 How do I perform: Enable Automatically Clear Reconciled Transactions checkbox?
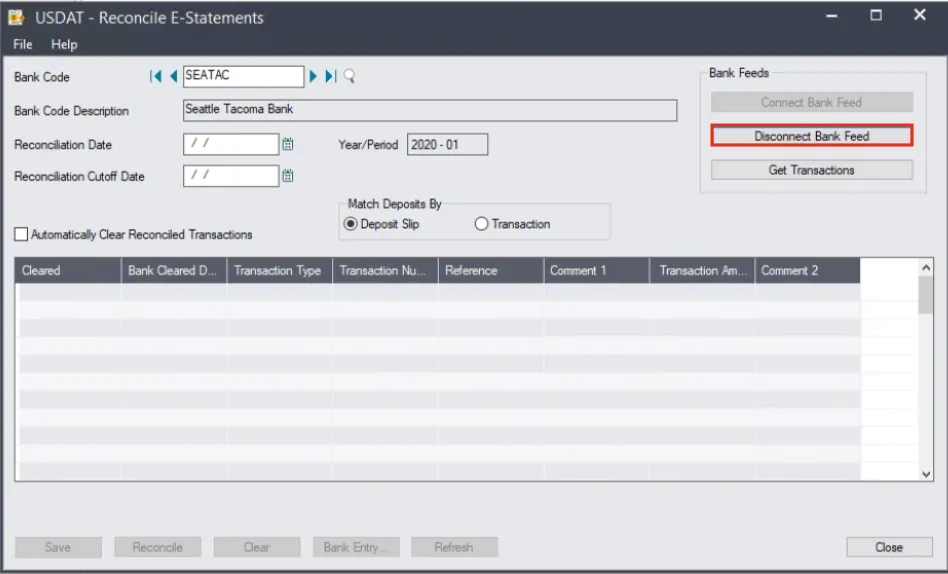click(21, 234)
